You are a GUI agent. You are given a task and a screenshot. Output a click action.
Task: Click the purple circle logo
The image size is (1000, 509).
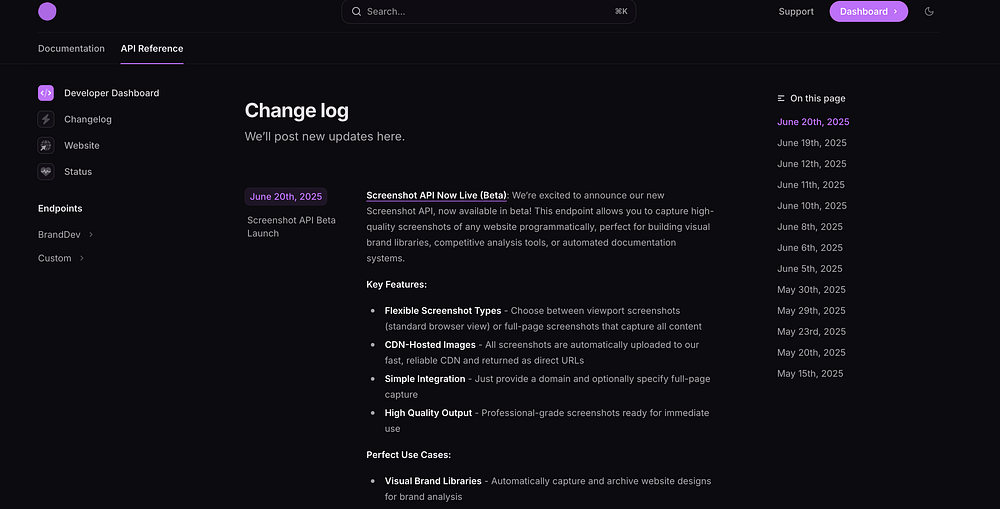point(47,12)
